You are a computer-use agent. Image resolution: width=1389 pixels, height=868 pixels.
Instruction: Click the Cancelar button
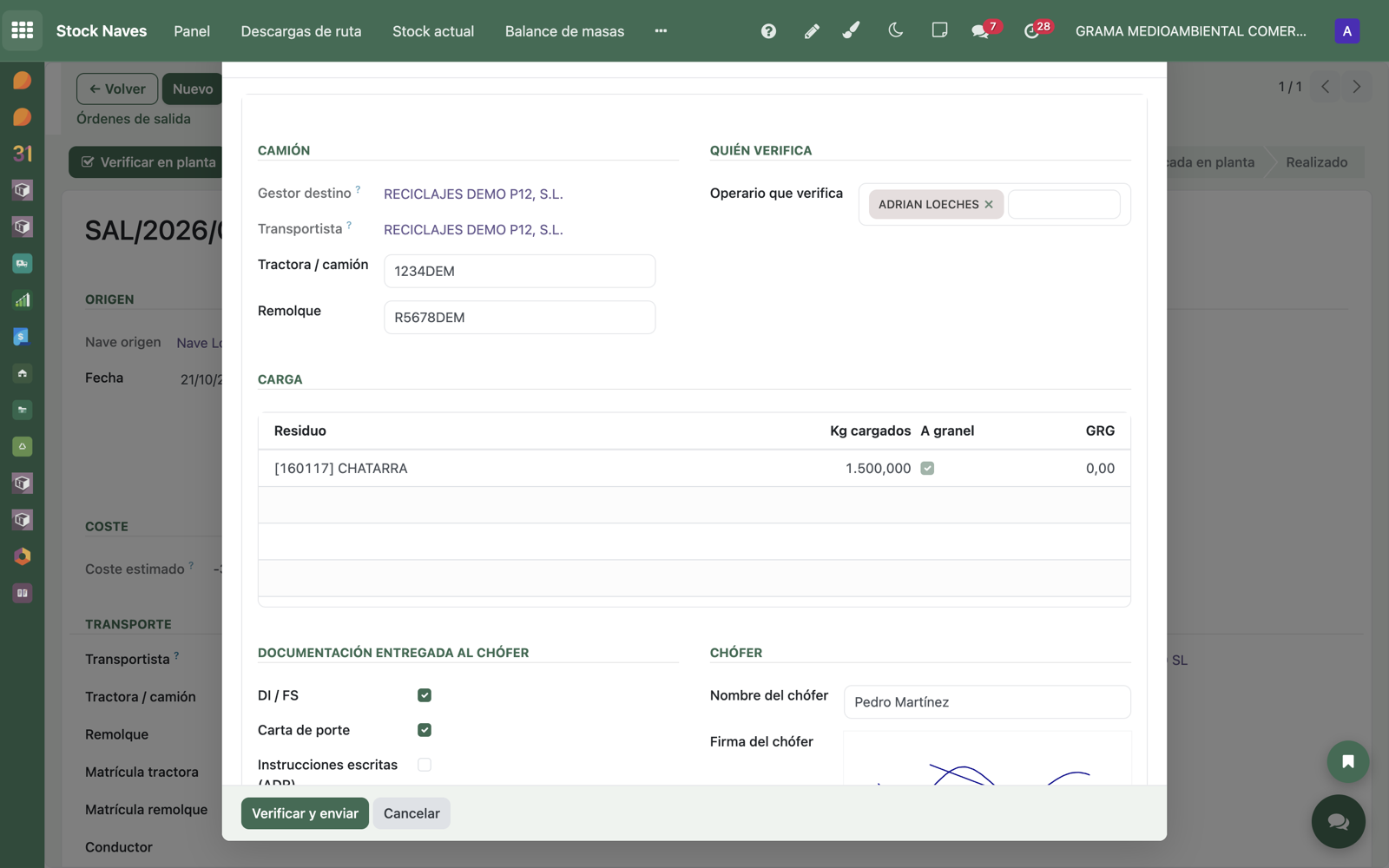(411, 813)
